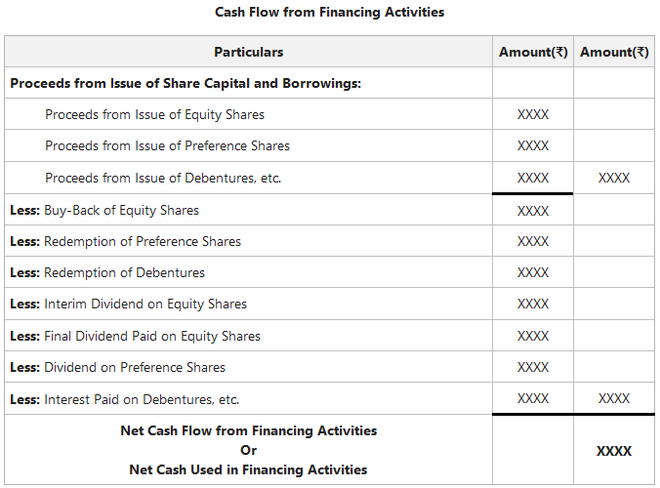
Task: Select first-column XXXX for Buy-Back of Equity Shares
Action: coord(533,211)
